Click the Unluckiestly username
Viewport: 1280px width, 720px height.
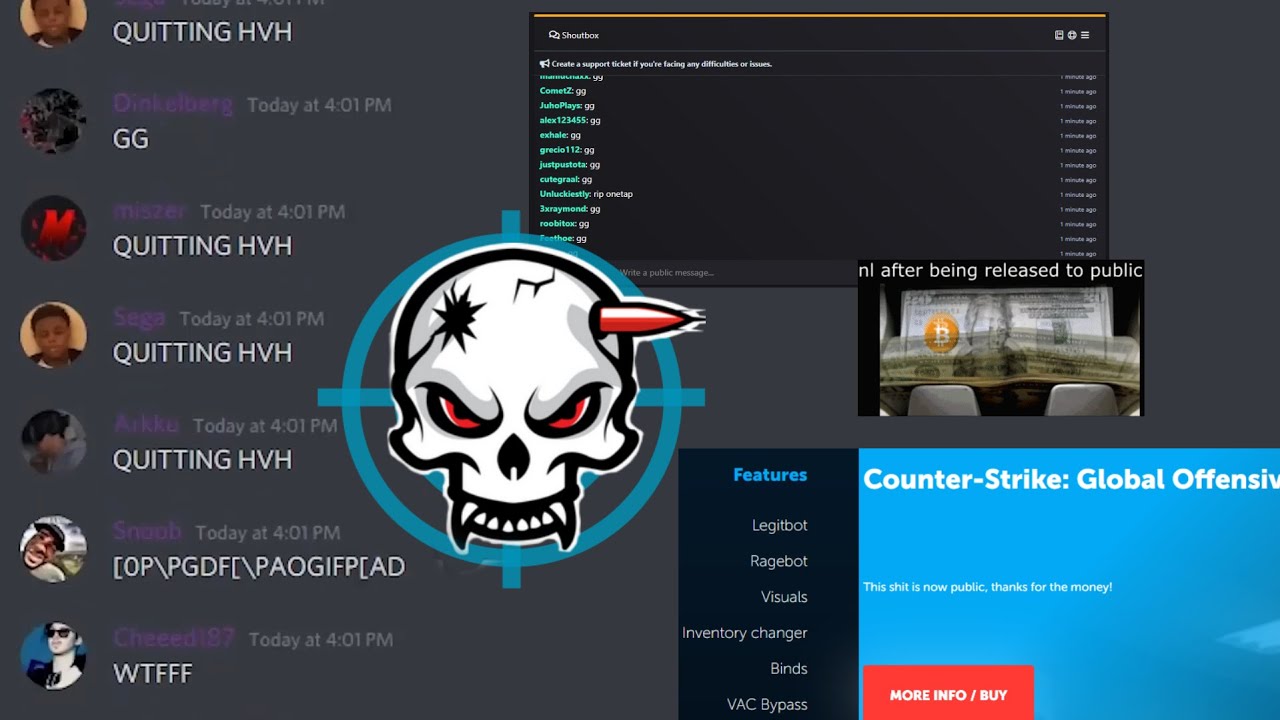click(565, 194)
